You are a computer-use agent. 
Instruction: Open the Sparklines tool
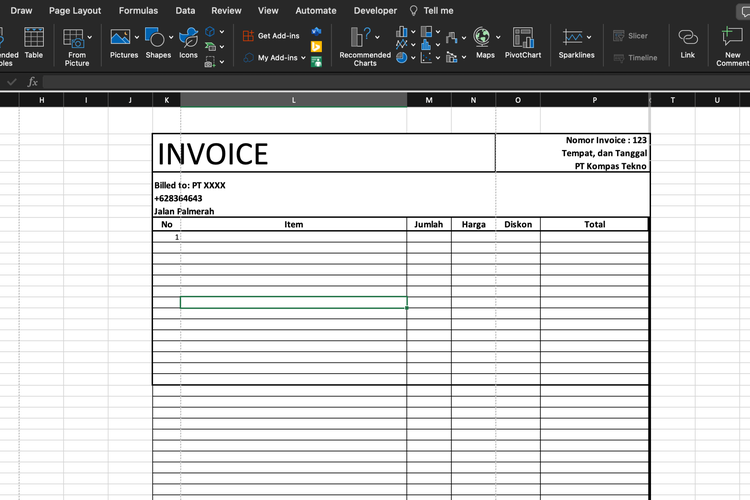coord(576,43)
